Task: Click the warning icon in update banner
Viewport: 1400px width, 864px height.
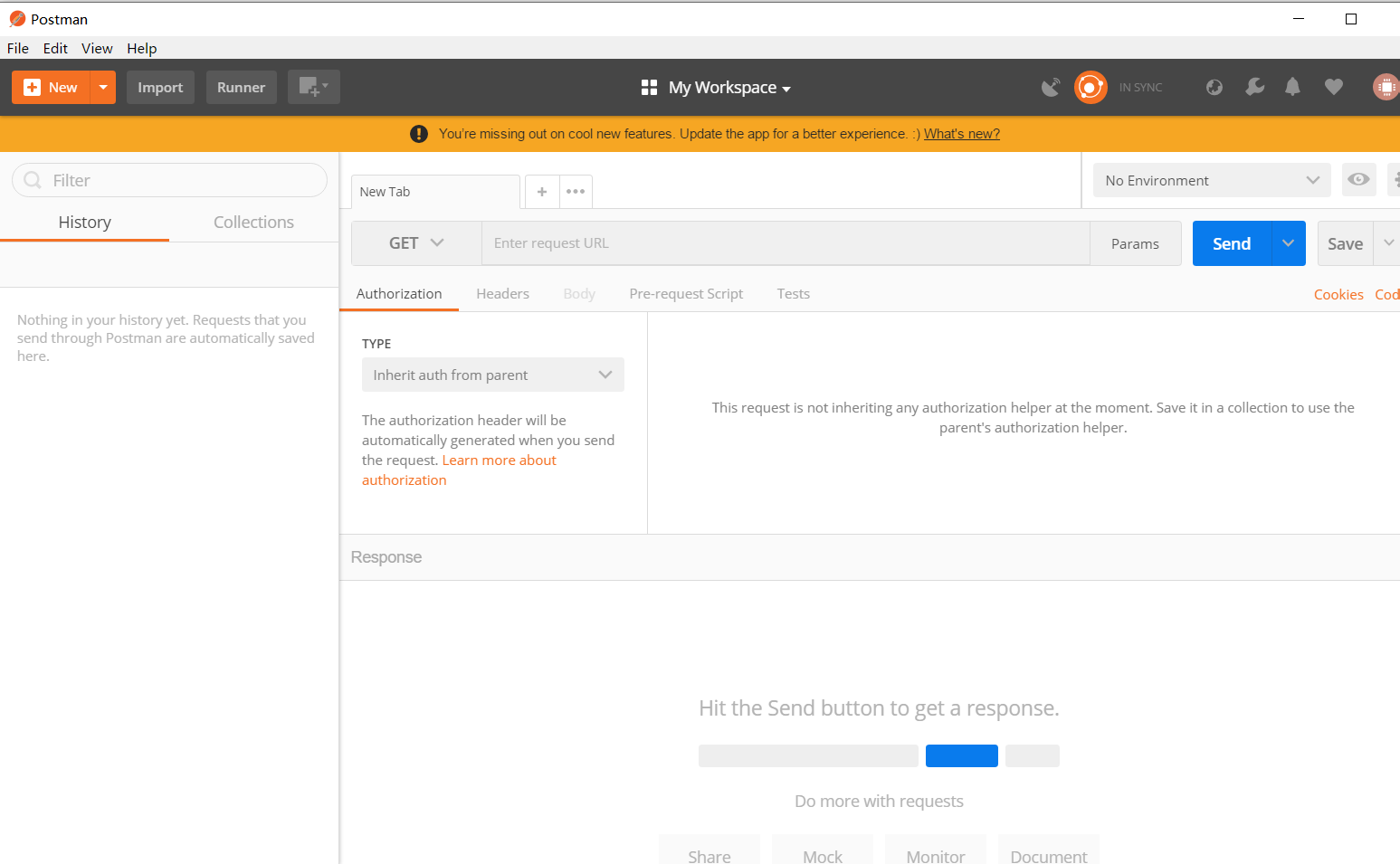Action: click(x=419, y=134)
